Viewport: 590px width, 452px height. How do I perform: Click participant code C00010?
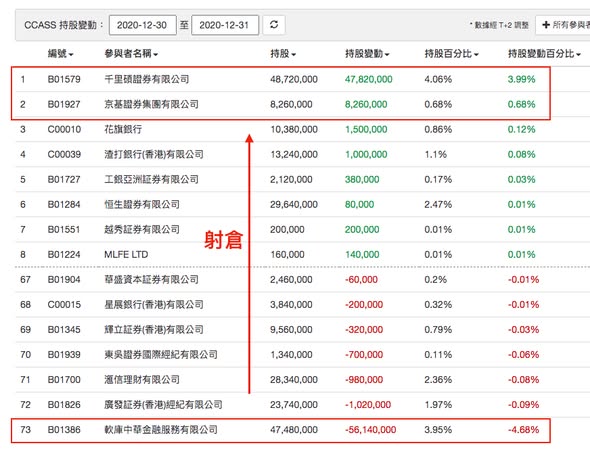coord(64,129)
